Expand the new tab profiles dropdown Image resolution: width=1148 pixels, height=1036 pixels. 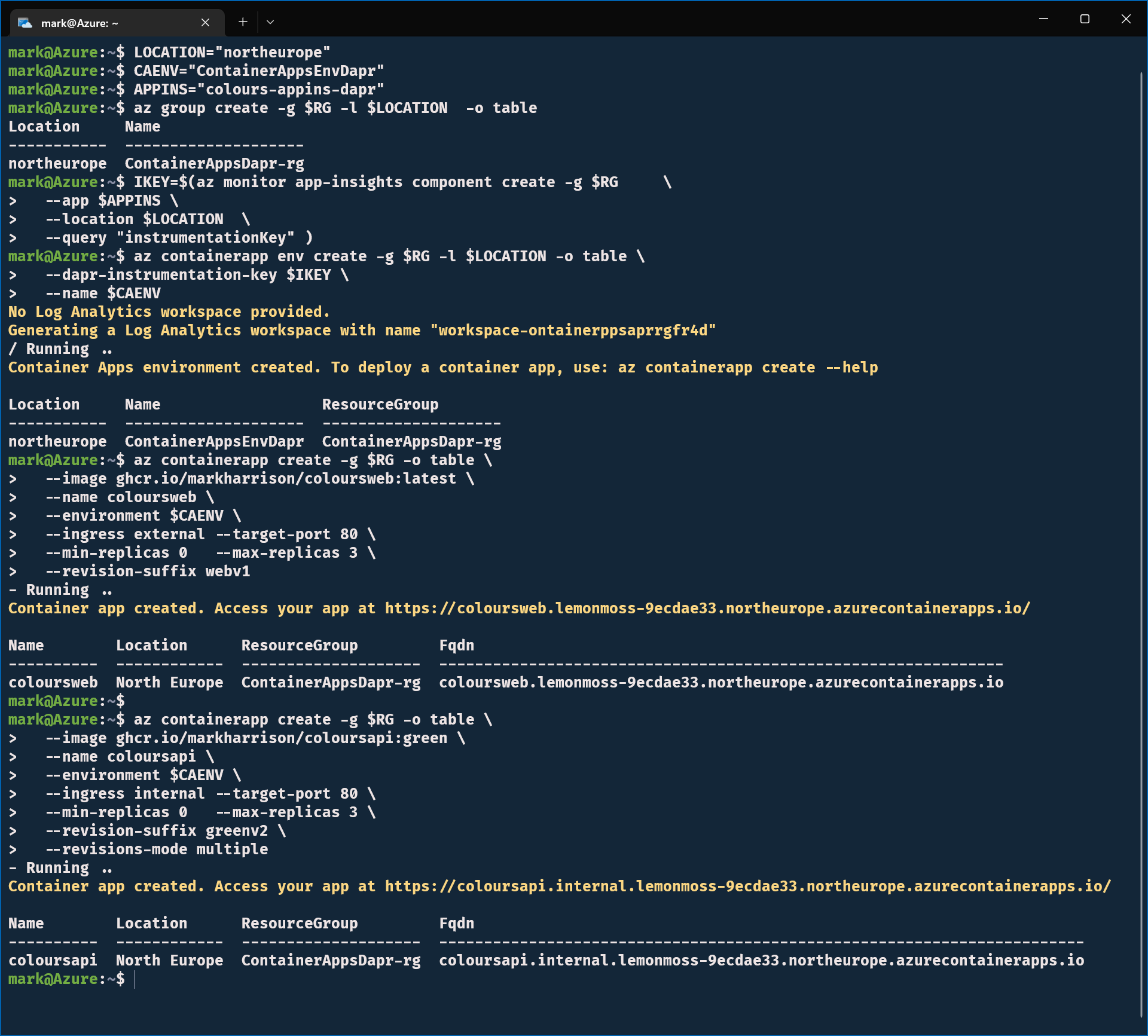point(270,22)
